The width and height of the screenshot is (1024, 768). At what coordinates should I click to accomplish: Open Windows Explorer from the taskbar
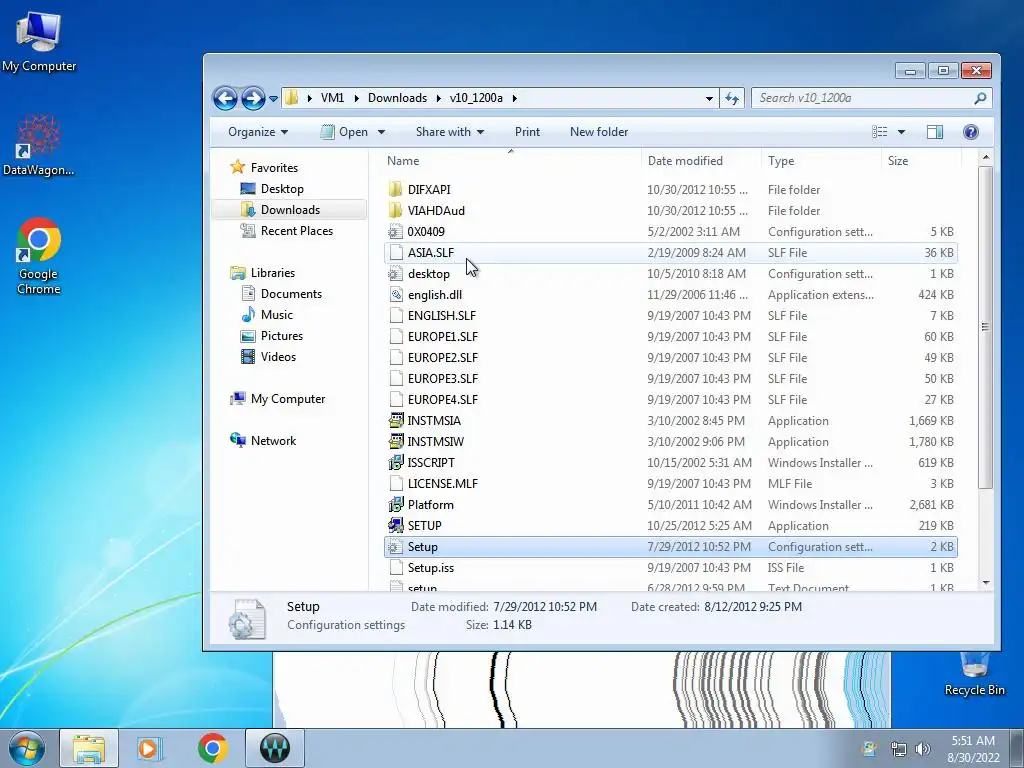pyautogui.click(x=89, y=748)
